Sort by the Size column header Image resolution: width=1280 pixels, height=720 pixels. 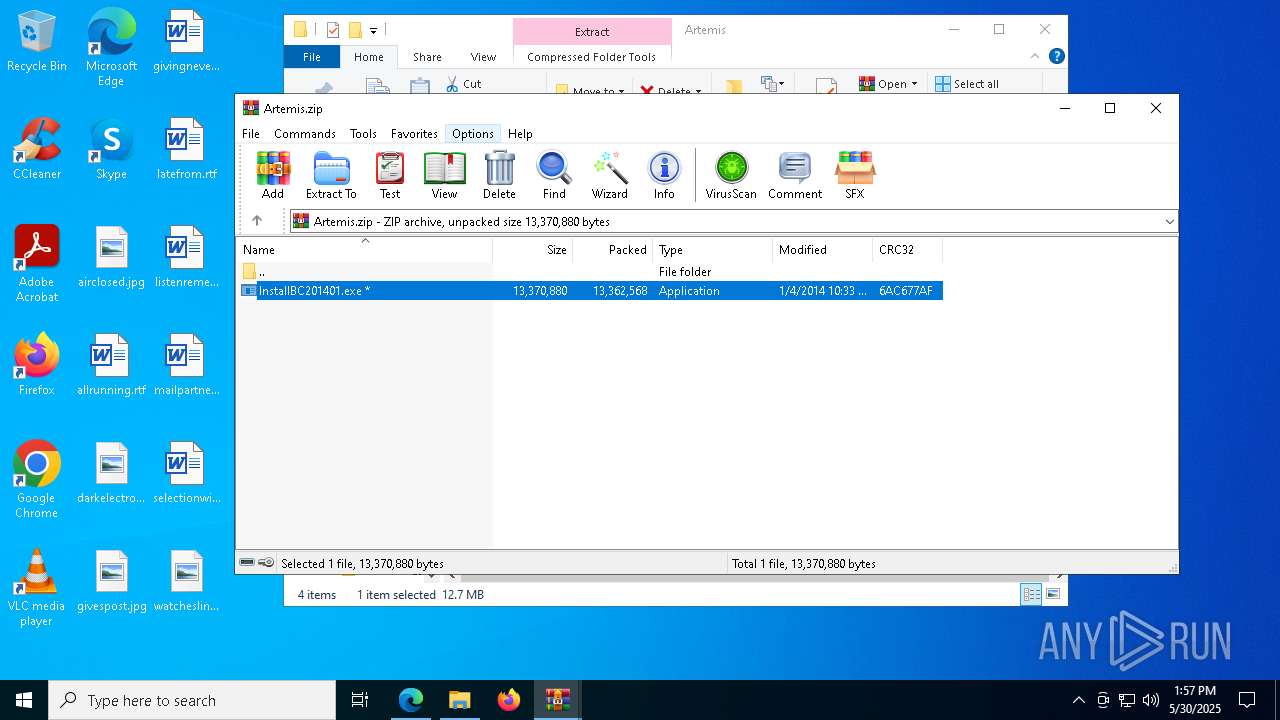point(533,250)
